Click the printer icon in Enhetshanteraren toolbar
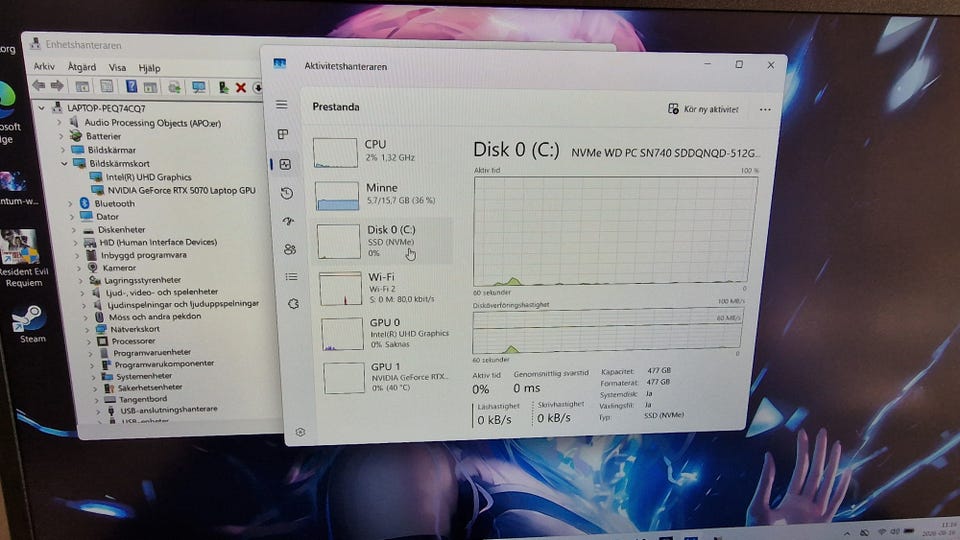960x540 pixels. pos(174,87)
